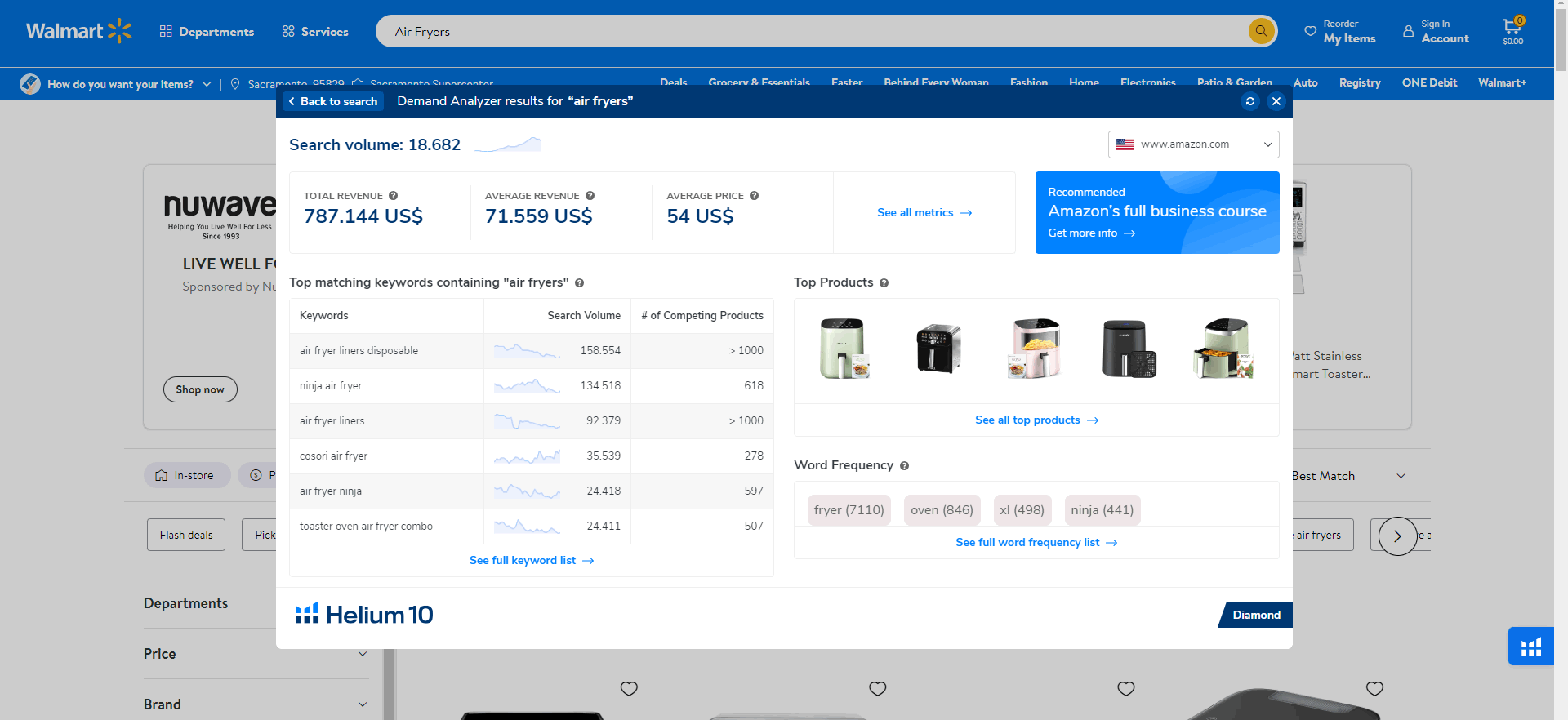Open the Departments menu in header
Image resolution: width=1568 pixels, height=720 pixels.
click(x=207, y=31)
